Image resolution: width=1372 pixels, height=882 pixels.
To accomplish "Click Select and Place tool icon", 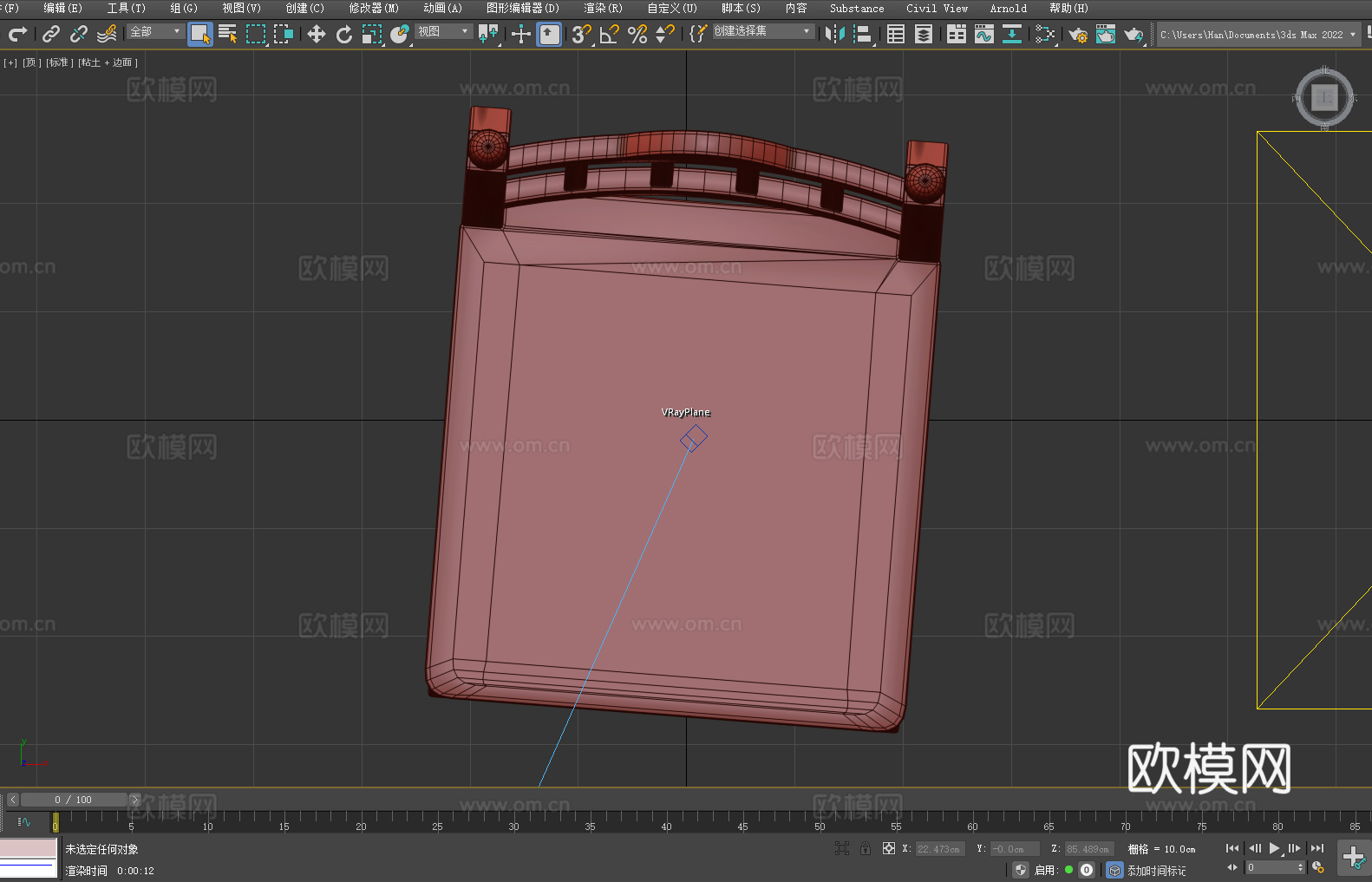I will [400, 34].
